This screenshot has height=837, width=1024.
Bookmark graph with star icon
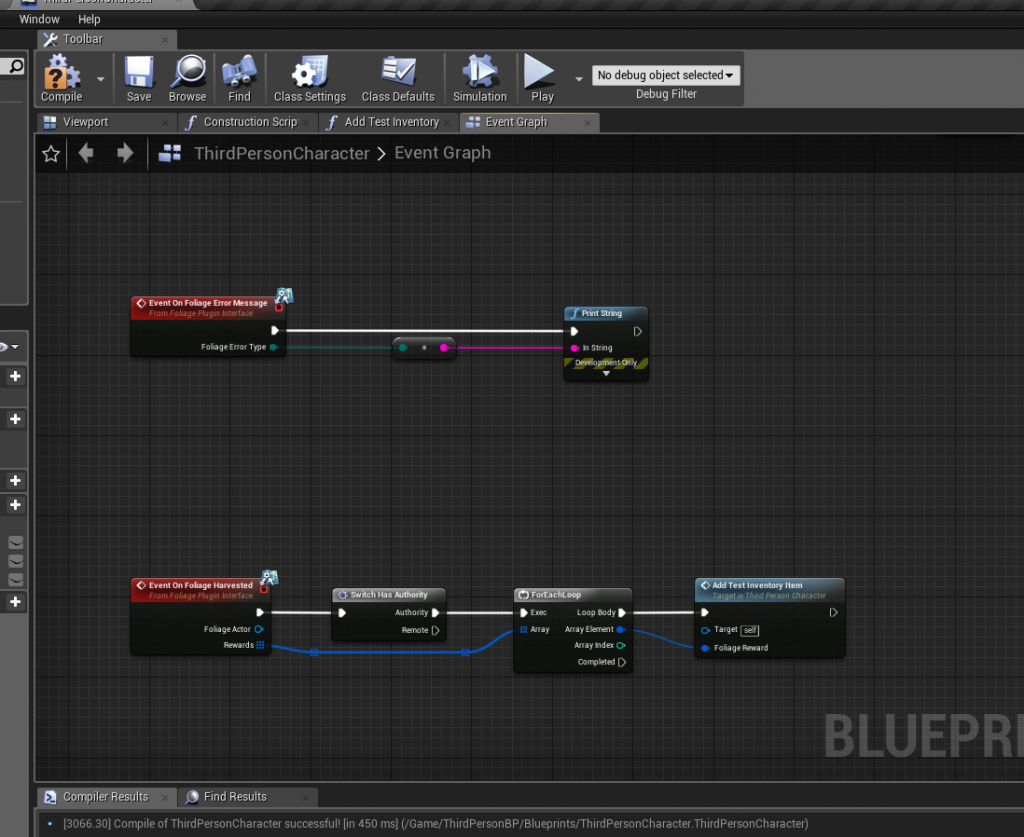click(x=51, y=154)
